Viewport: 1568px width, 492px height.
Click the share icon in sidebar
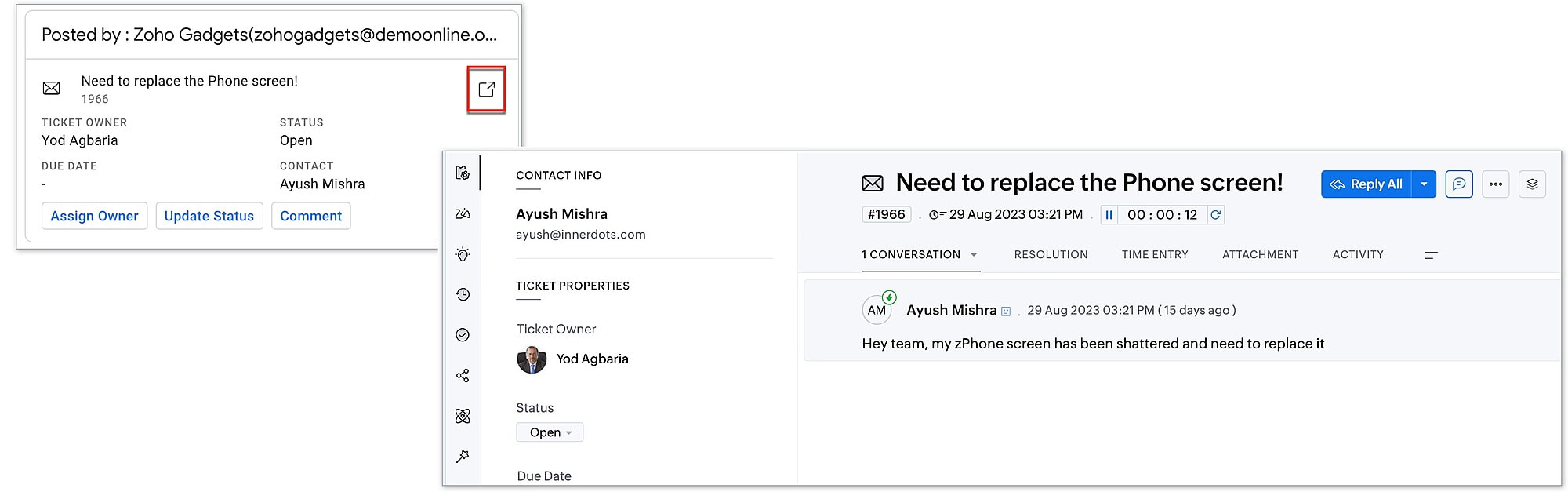pyautogui.click(x=463, y=376)
